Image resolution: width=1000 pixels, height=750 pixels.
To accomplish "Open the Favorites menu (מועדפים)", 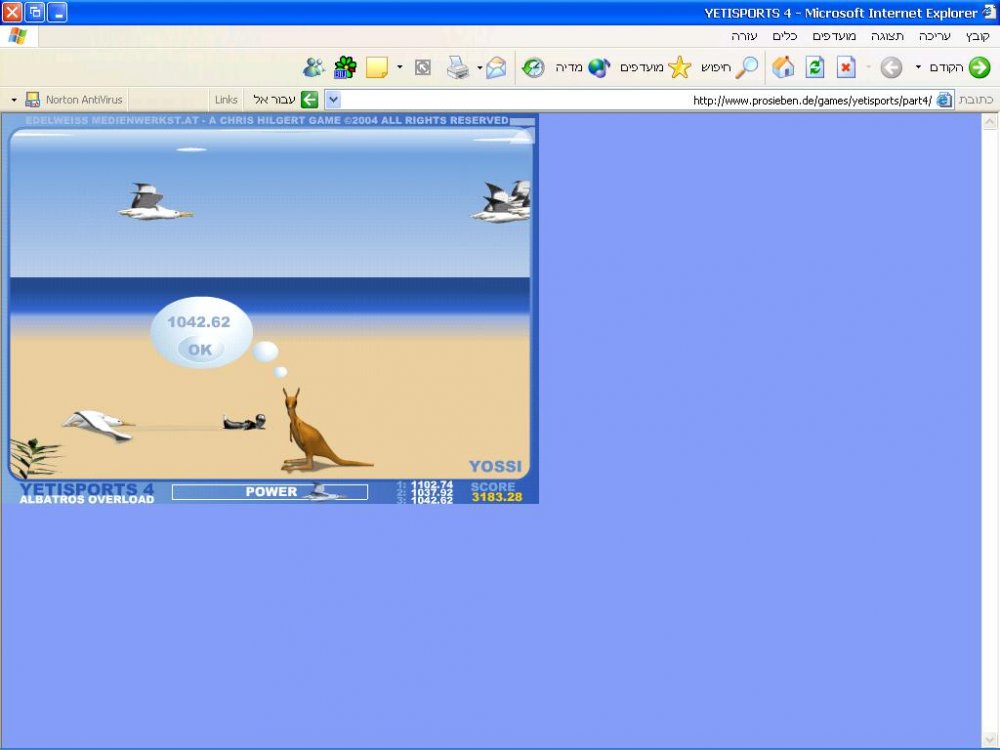I will point(834,36).
